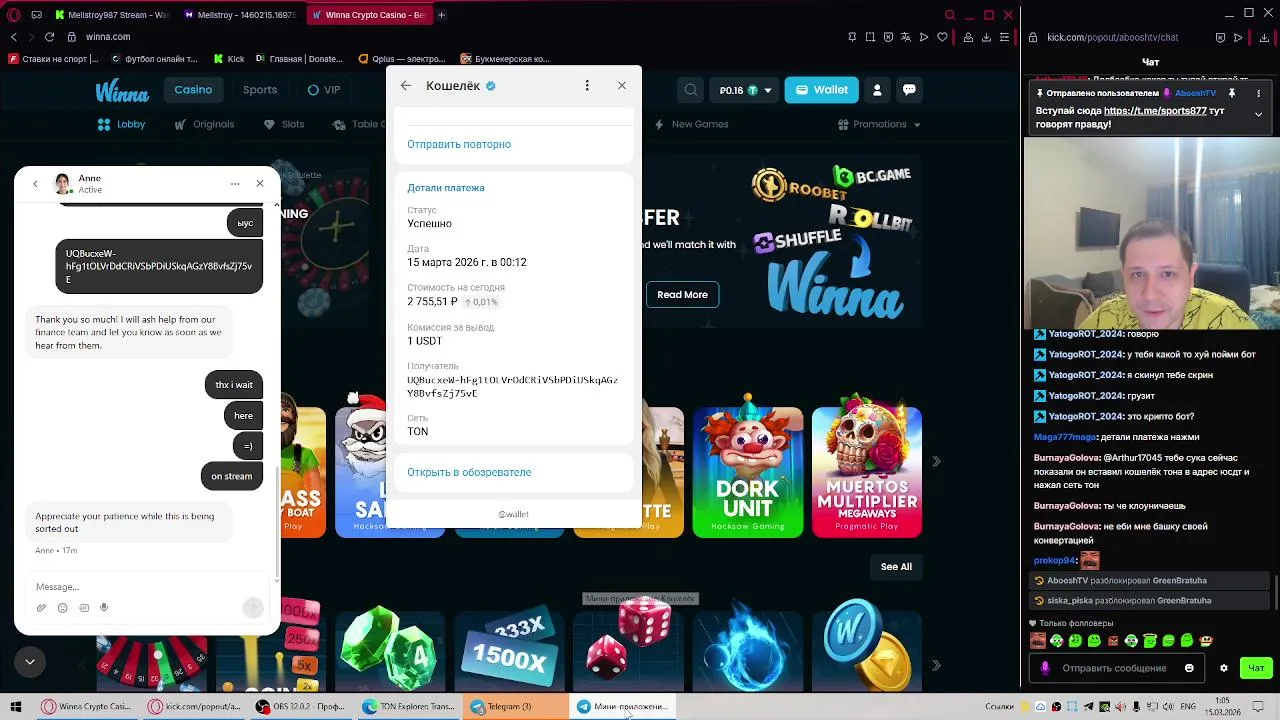Viewport: 1280px width, 720px height.
Task: Open the VIP tab
Action: coord(324,90)
